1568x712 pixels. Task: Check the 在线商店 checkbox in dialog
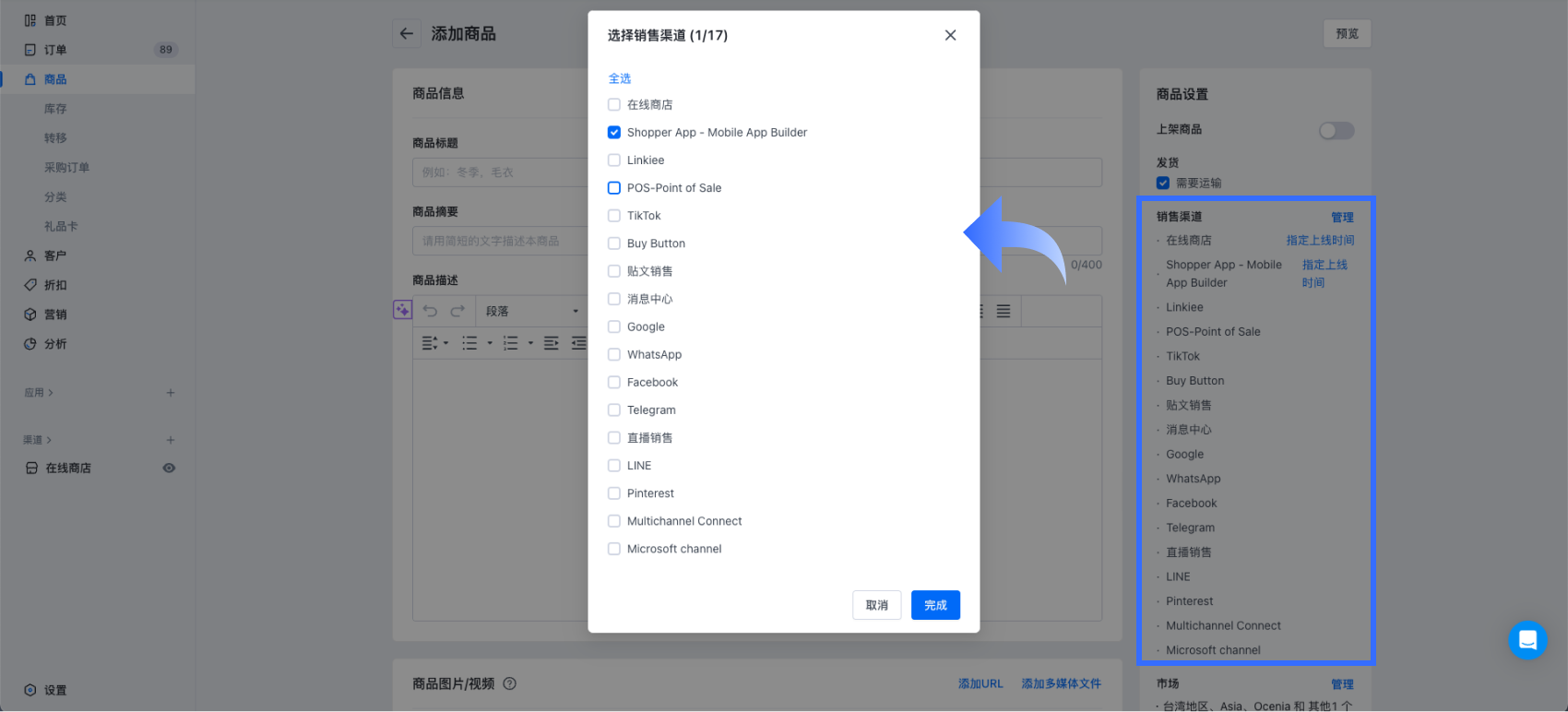[614, 105]
